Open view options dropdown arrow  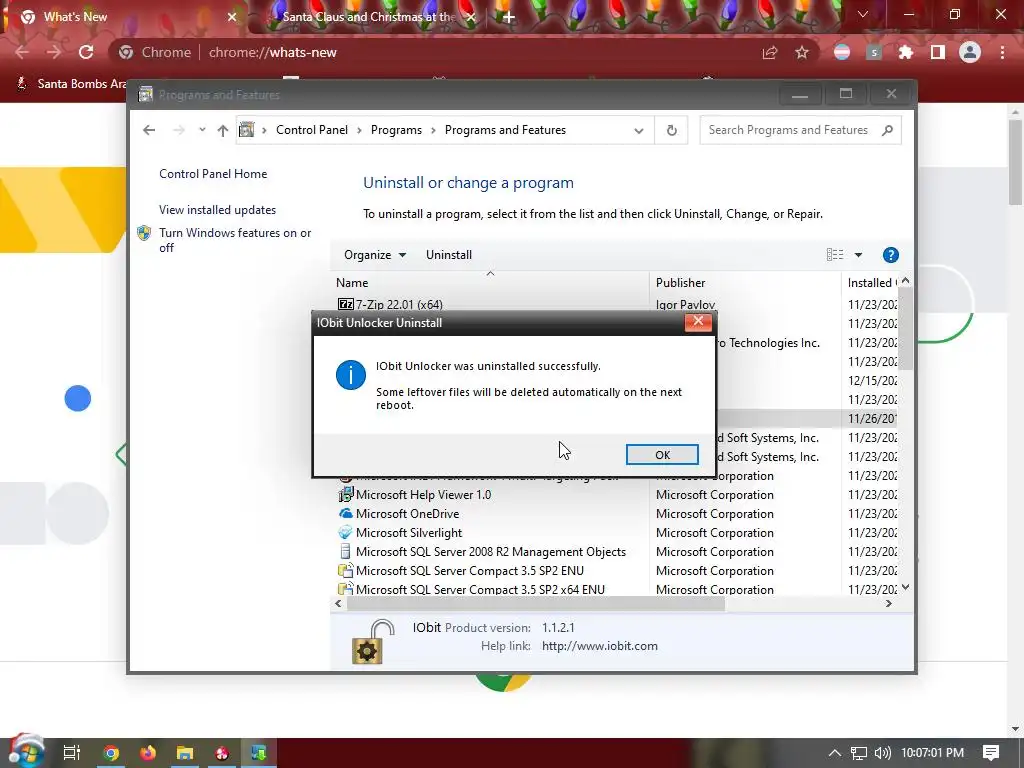[858, 255]
